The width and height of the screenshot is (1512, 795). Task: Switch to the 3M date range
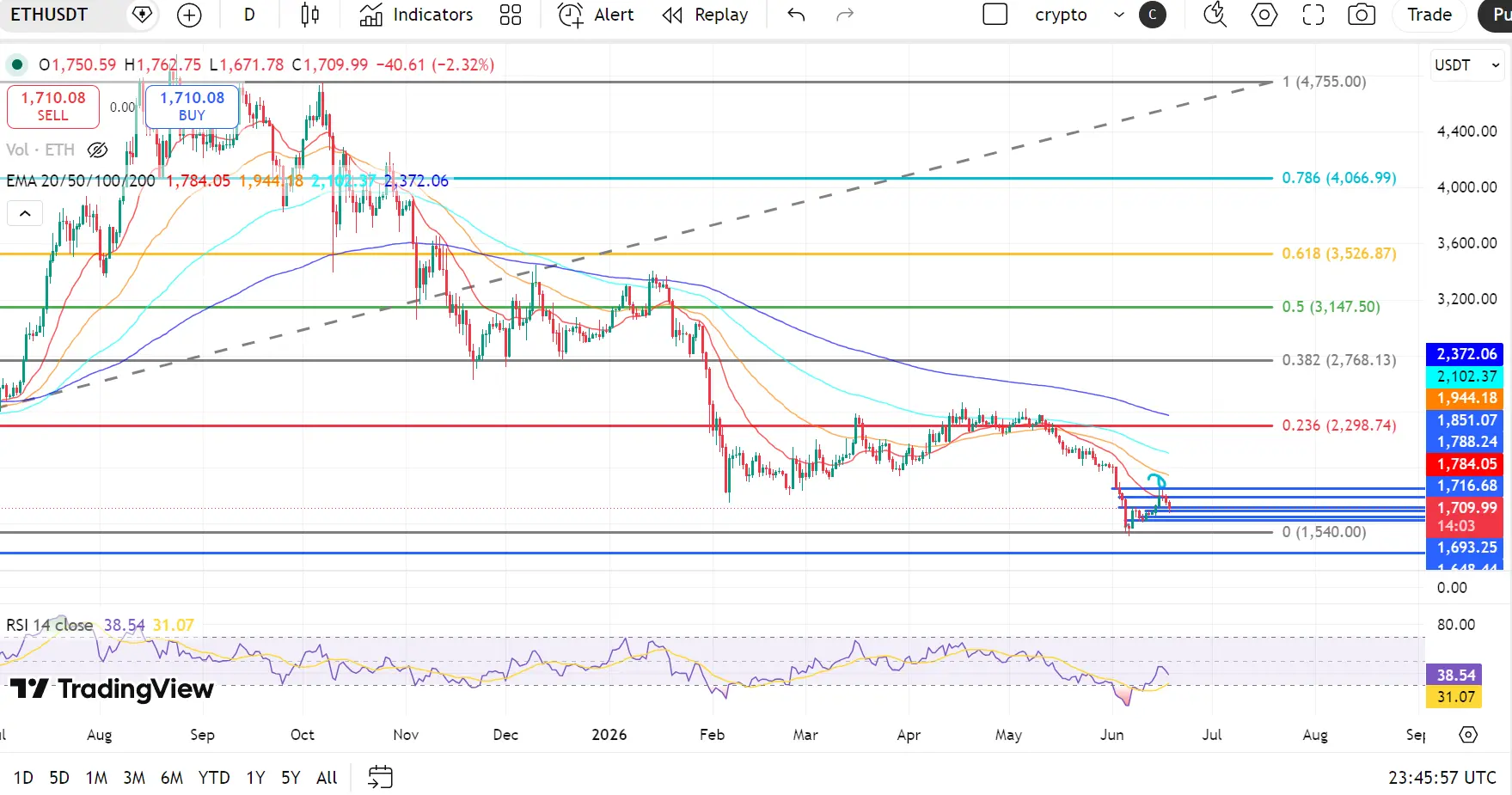coord(134,778)
